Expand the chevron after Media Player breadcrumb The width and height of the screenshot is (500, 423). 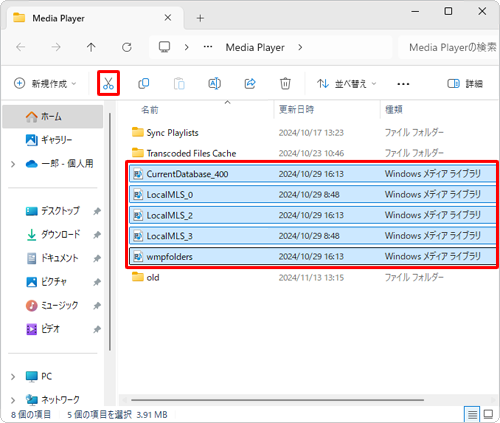point(300,47)
